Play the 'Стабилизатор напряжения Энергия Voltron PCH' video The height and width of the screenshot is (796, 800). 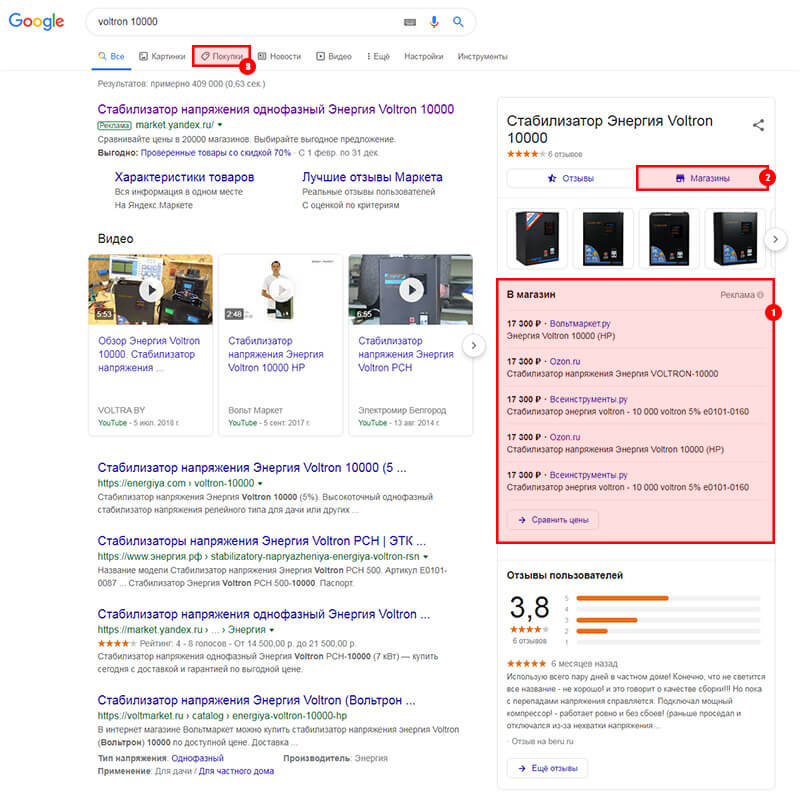[x=413, y=289]
